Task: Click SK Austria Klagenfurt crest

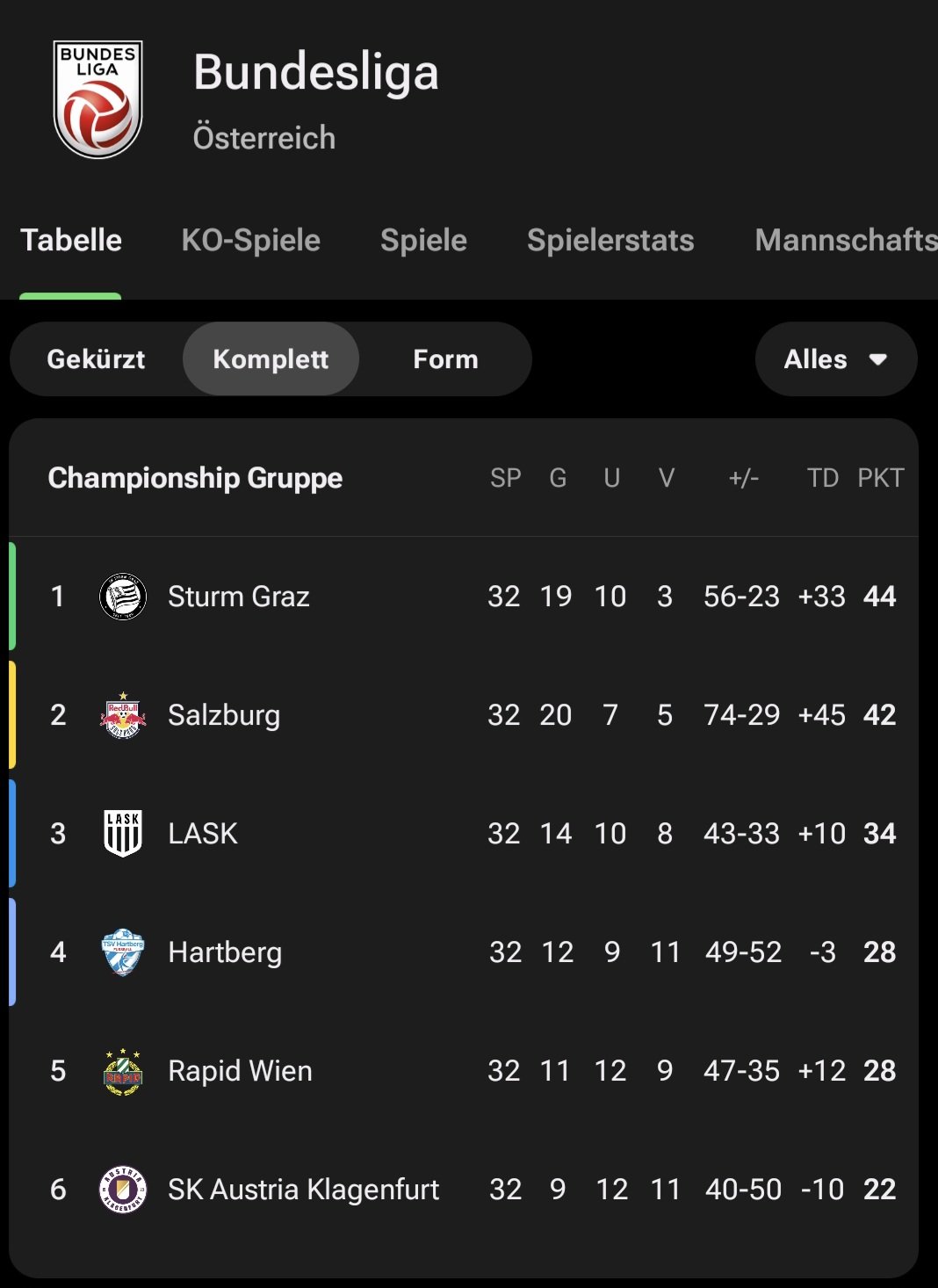Action: pos(123,1190)
